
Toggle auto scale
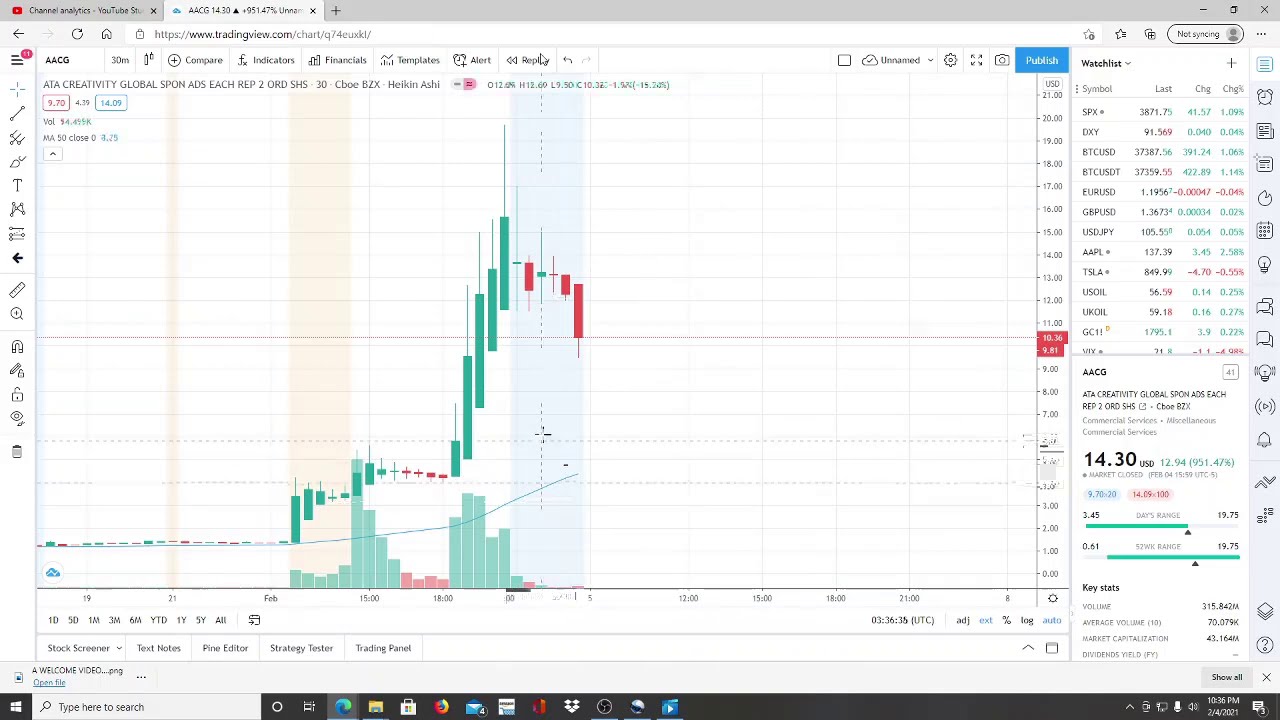pyautogui.click(x=1052, y=620)
